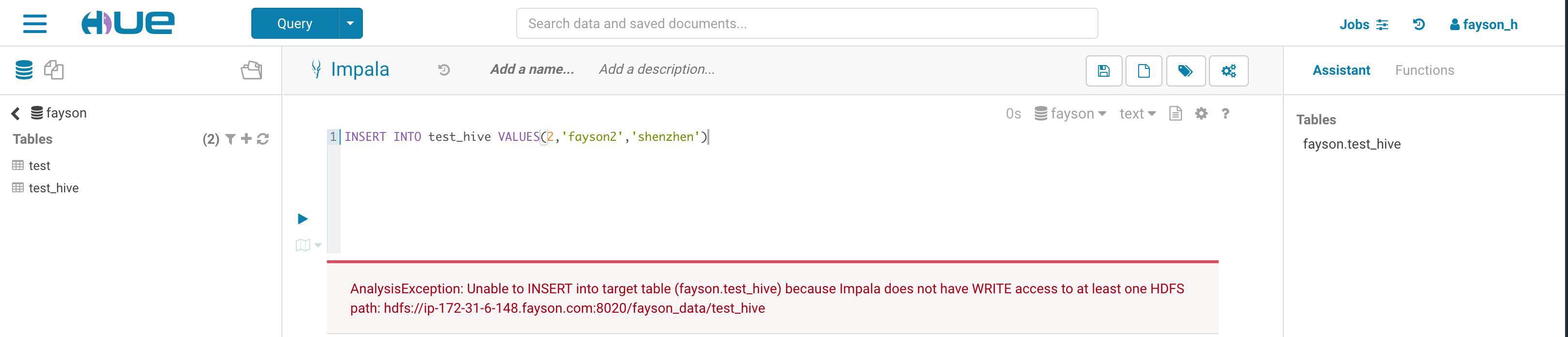Image resolution: width=1568 pixels, height=337 pixels.
Task: Open the Query button dropdown arrow
Action: coord(350,23)
